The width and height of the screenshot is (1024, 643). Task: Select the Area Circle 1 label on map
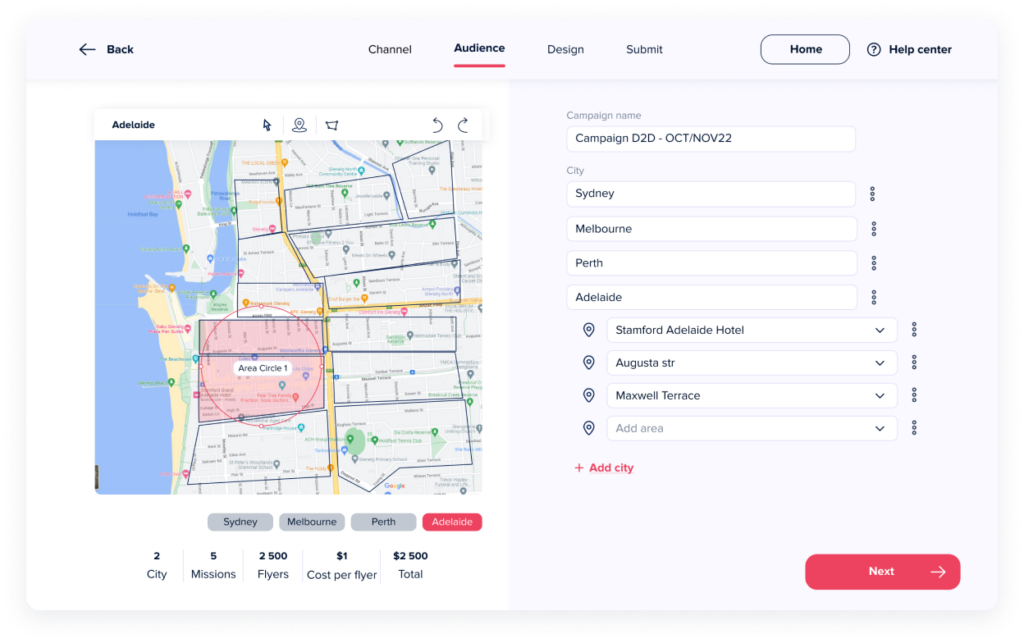tap(263, 368)
